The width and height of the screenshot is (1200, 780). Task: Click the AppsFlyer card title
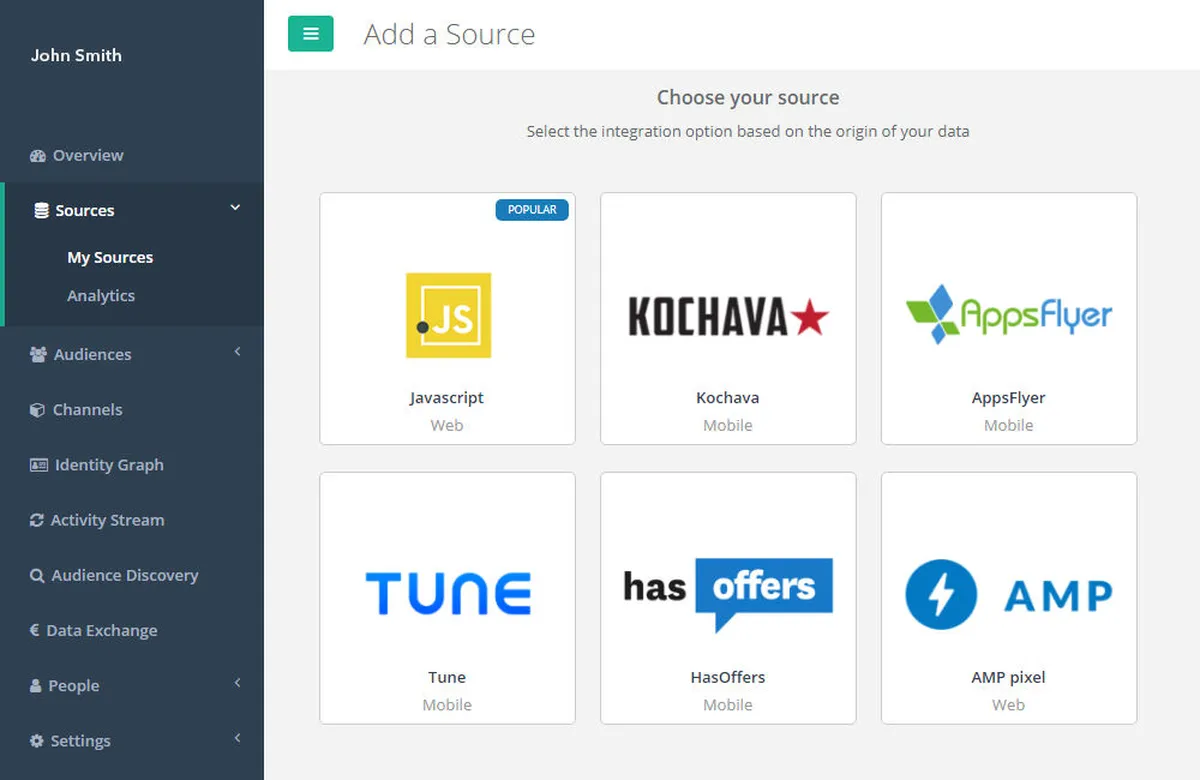coord(1009,398)
